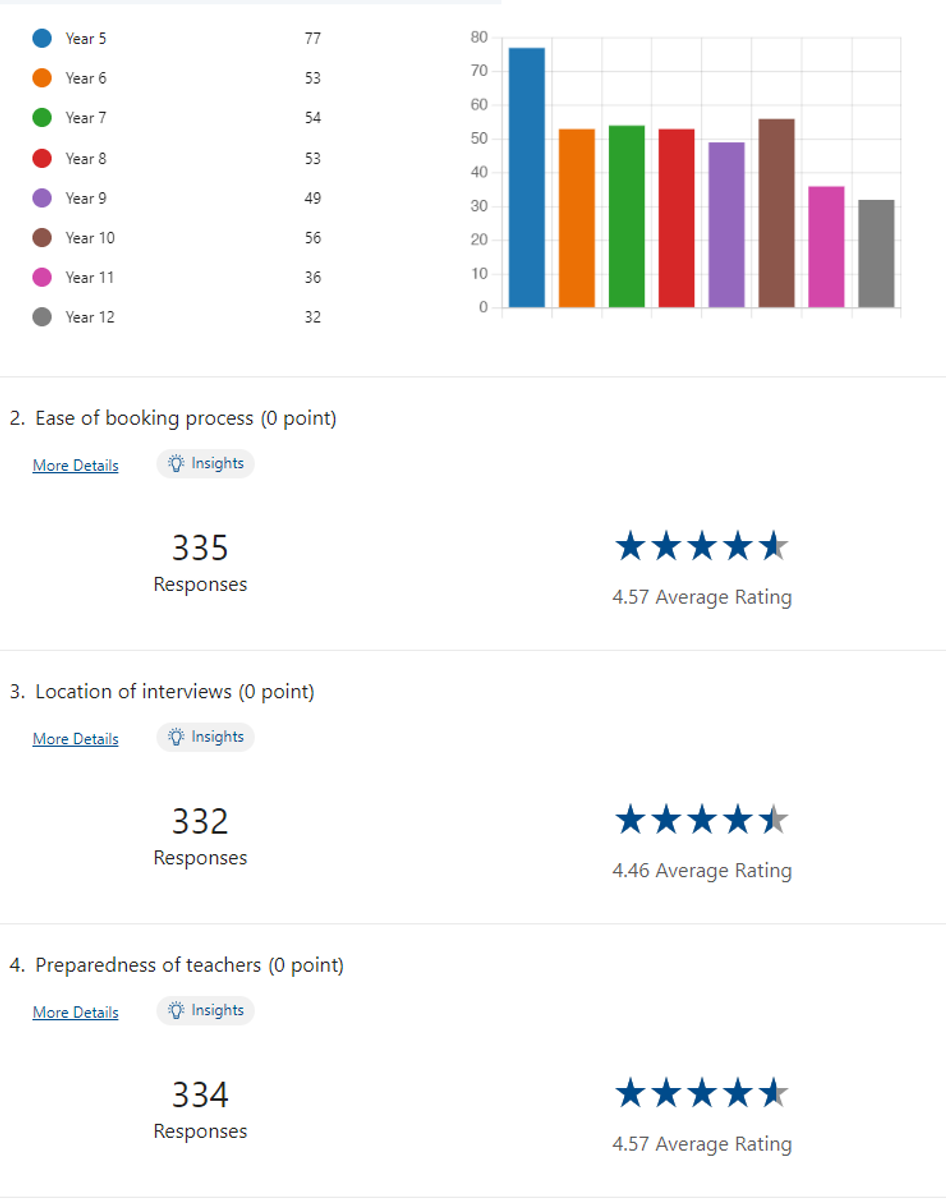Click lightbulb icon in Preparedness Insights button
This screenshot has height=1200, width=946.
coord(177,1010)
